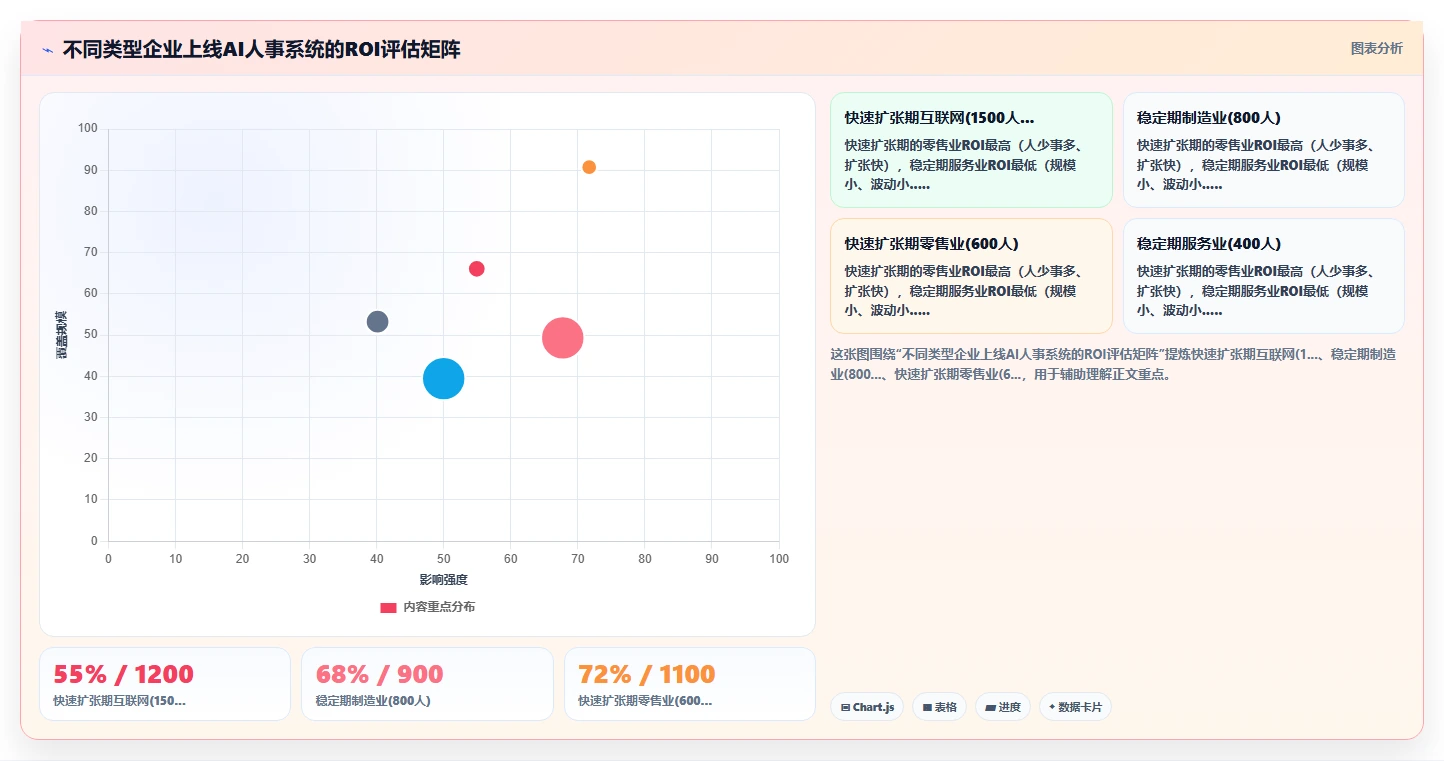Click the 快速扩张期互联网(150… stat caption
This screenshot has height=761, width=1444.
(x=119, y=701)
